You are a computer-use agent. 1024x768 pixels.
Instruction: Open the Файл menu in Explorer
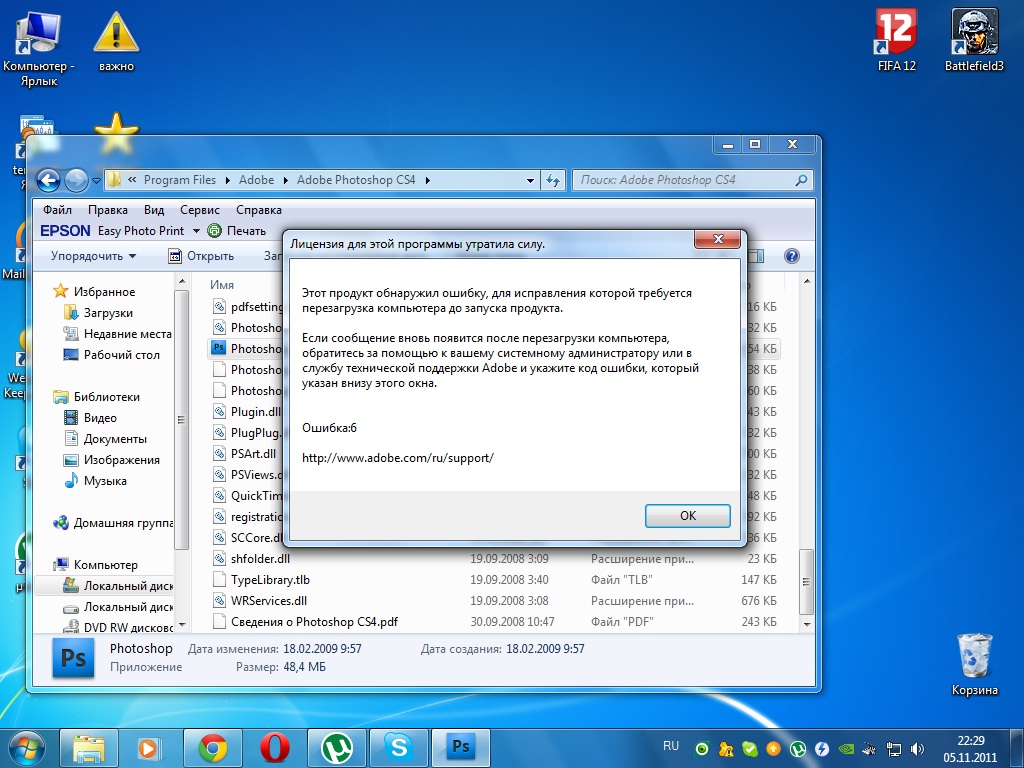(57, 210)
